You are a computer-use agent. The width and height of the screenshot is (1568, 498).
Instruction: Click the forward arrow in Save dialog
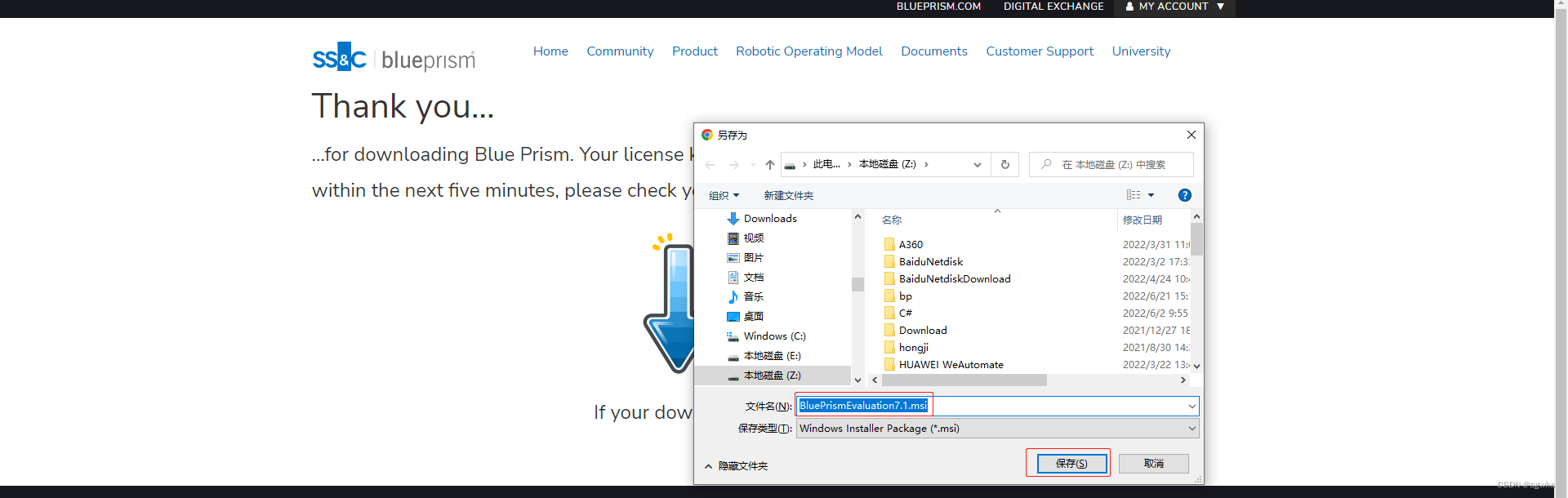[x=734, y=165]
